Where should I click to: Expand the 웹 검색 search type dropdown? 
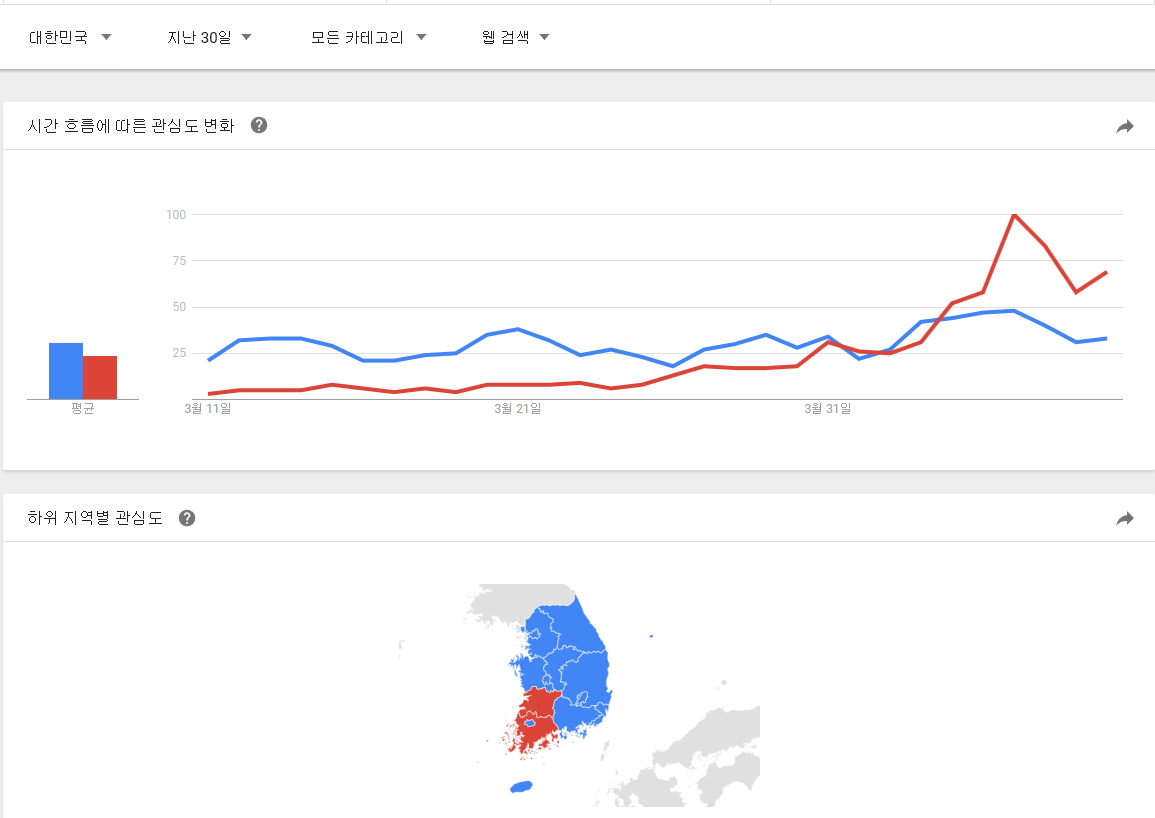point(515,38)
